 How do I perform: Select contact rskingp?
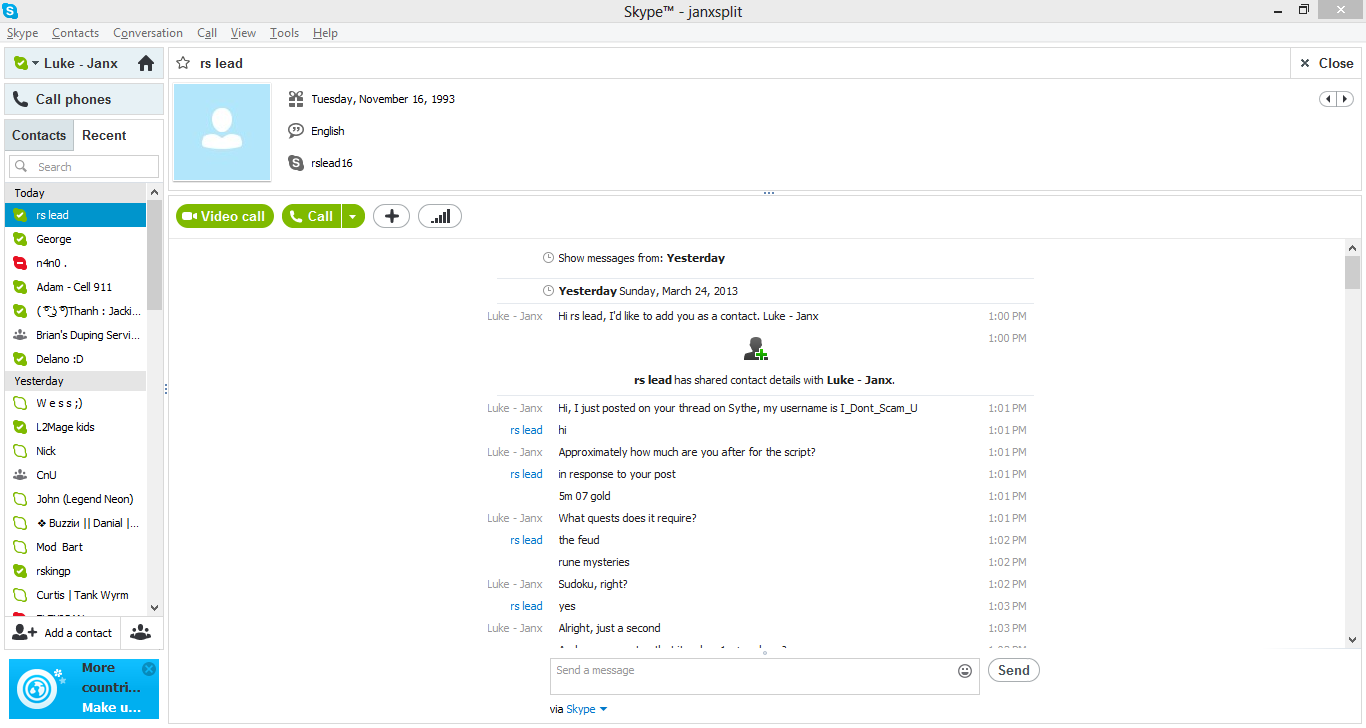(x=76, y=571)
